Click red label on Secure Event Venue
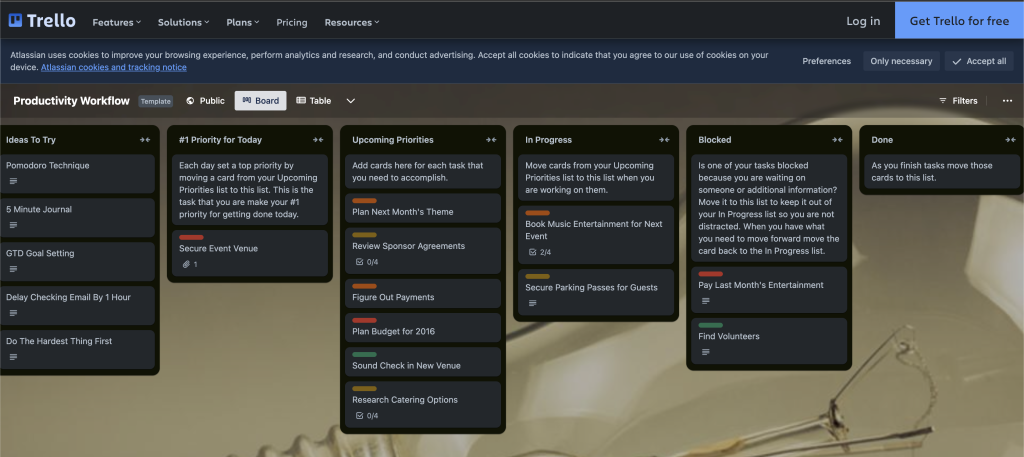Image resolution: width=1024 pixels, height=457 pixels. coord(191,237)
